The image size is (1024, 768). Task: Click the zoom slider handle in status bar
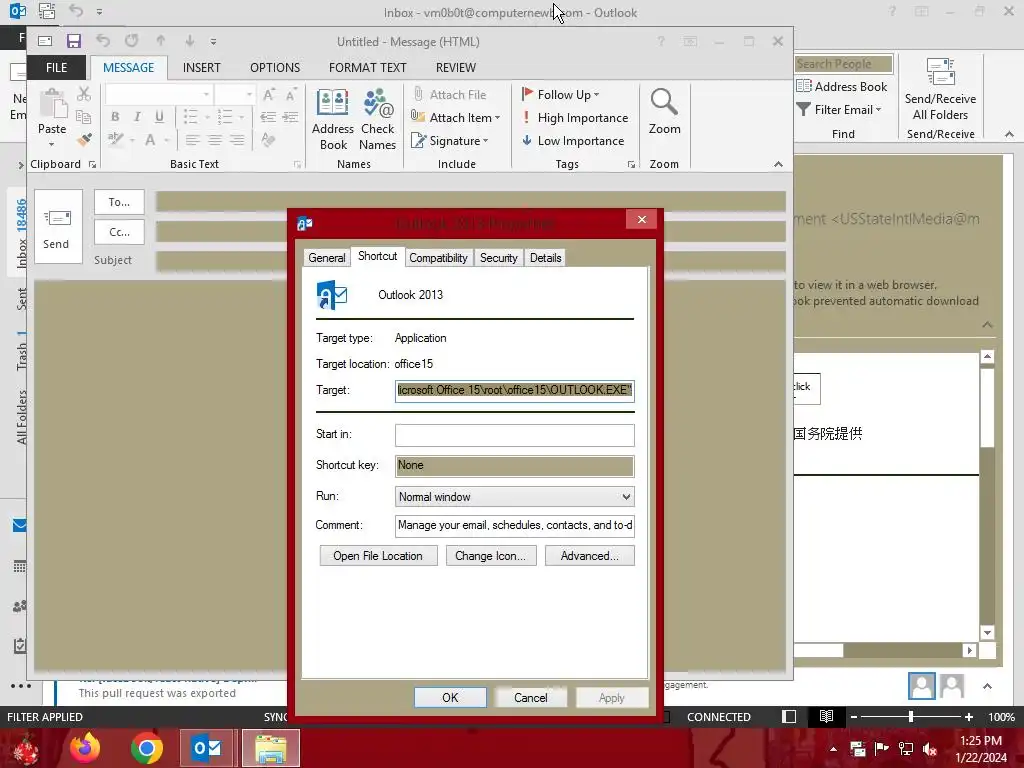(x=911, y=717)
